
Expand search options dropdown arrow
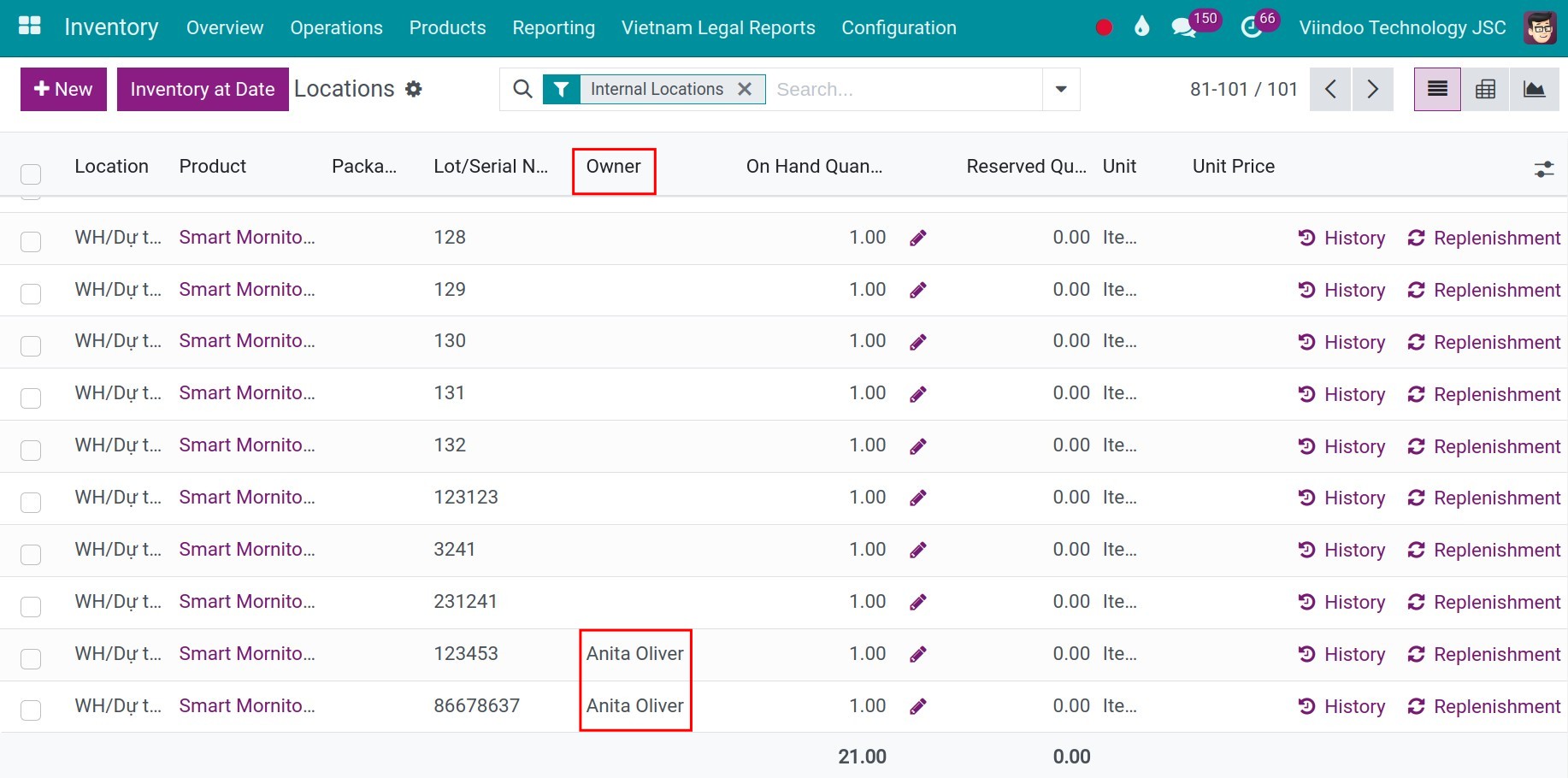[1061, 89]
